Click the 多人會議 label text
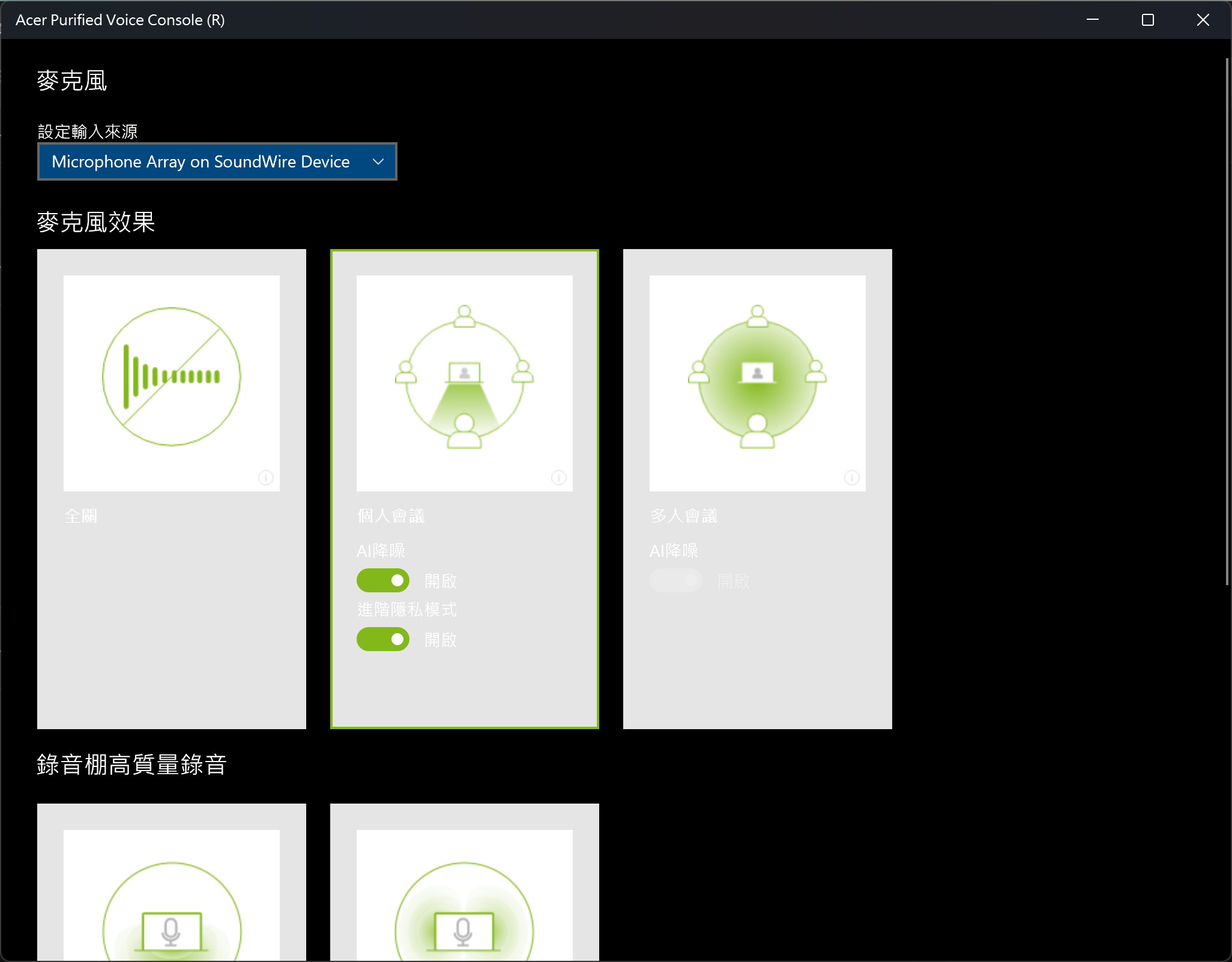 [x=683, y=516]
